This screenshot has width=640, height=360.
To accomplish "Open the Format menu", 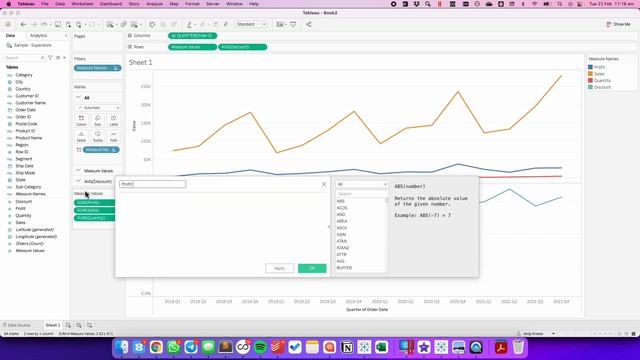I will click(x=192, y=4).
